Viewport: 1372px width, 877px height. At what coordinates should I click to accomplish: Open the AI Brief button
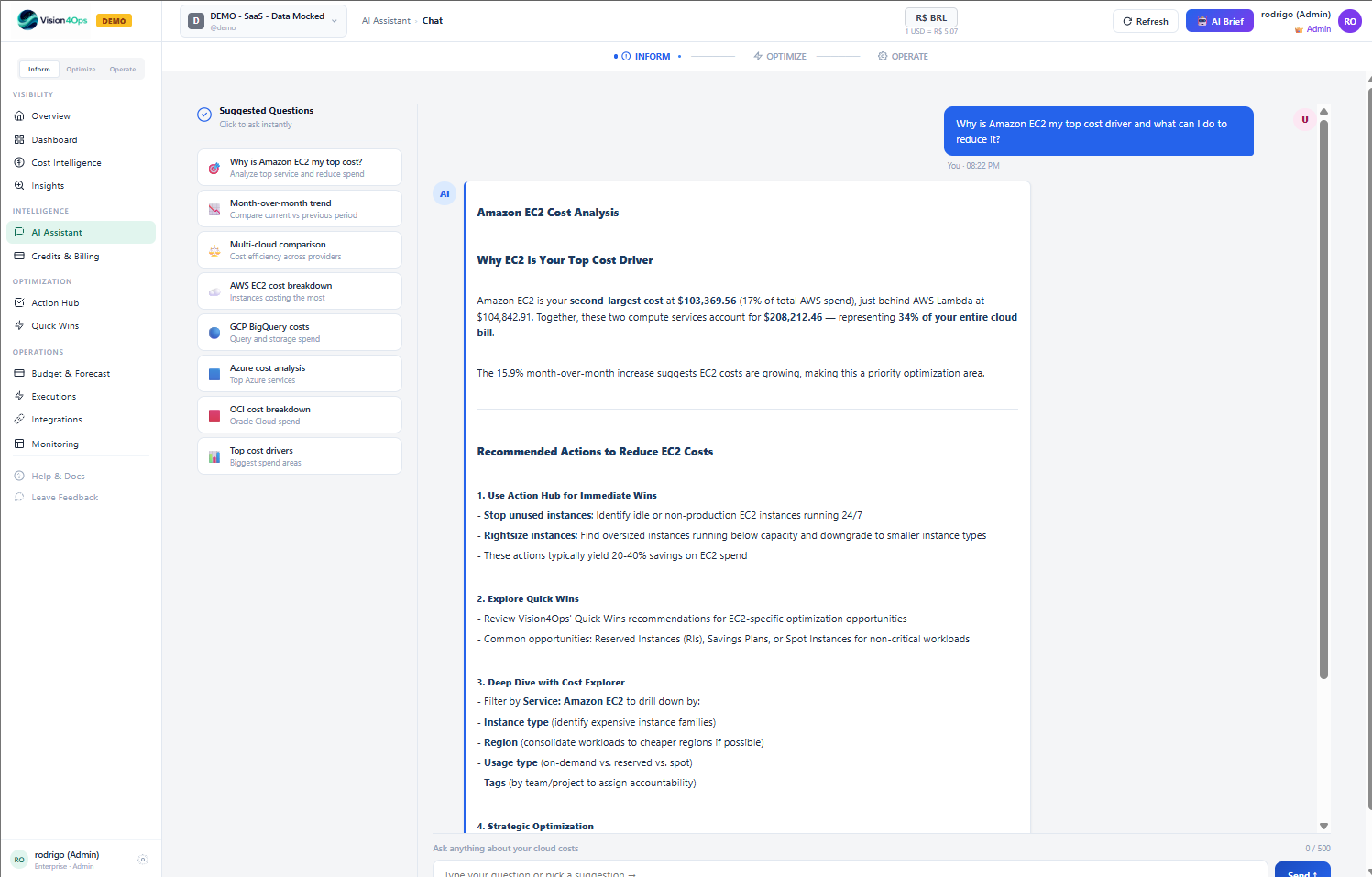[1220, 21]
